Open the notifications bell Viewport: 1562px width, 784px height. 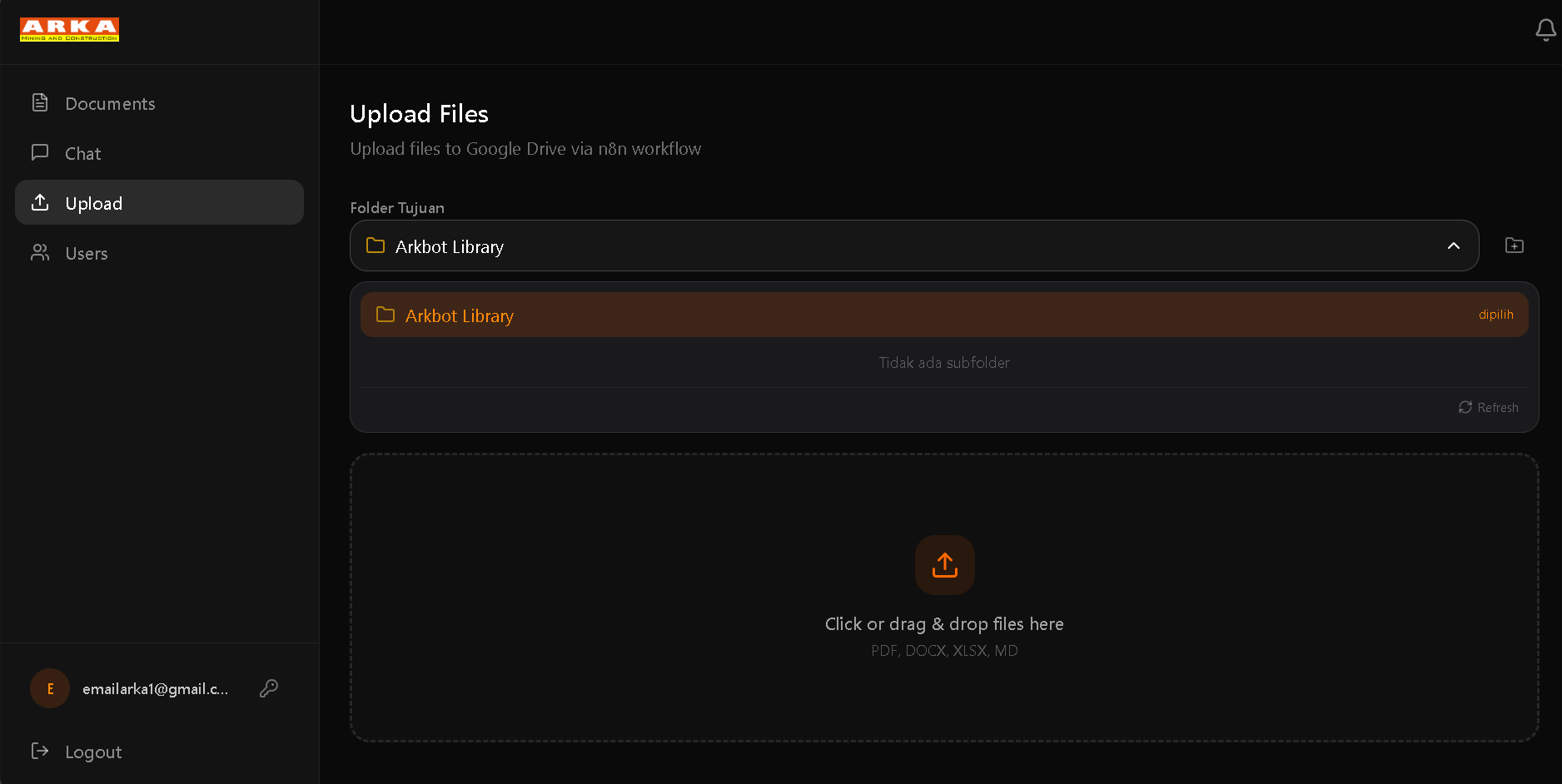[x=1545, y=31]
